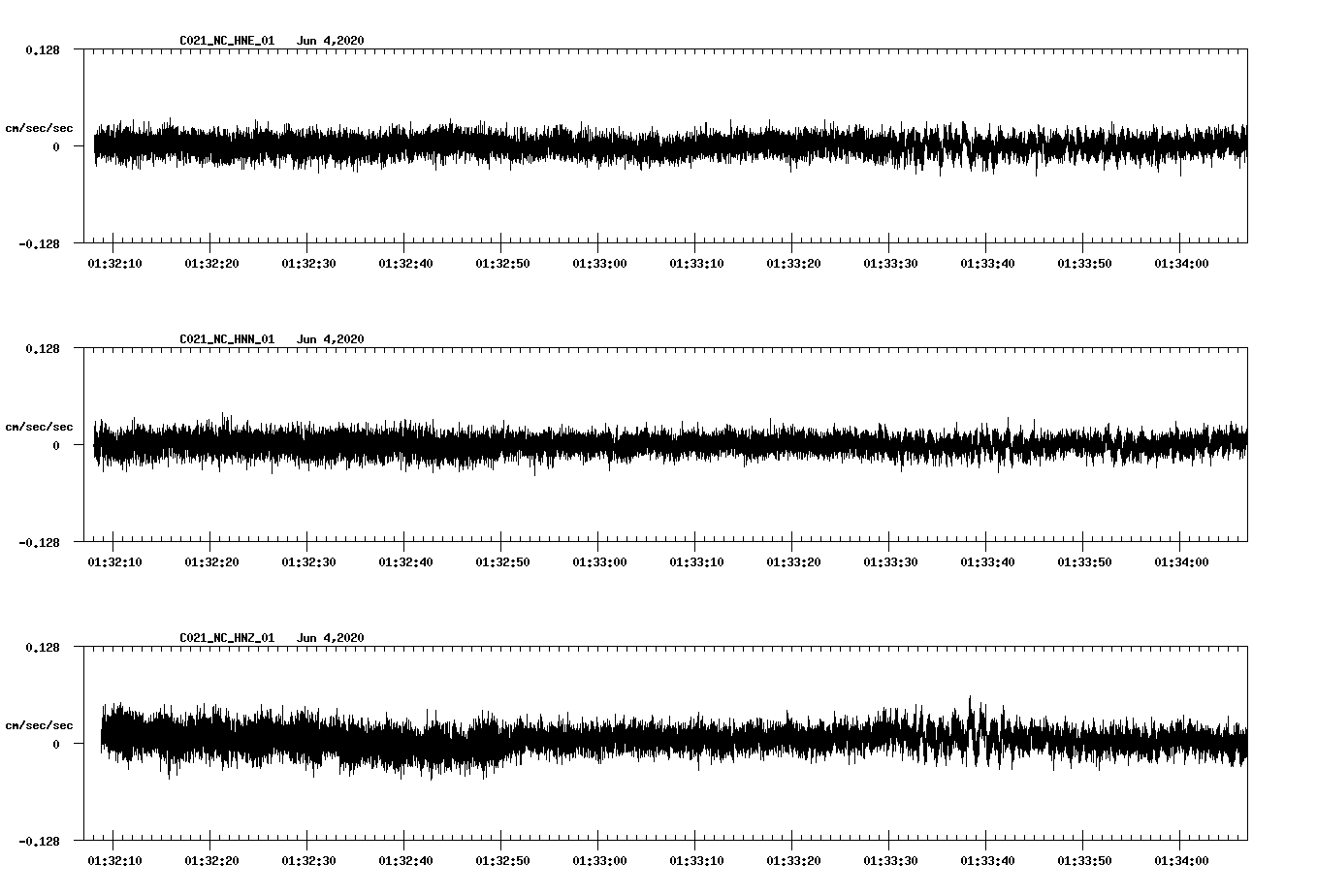Click the C021_NC_HNZ_01 channel title
This screenshot has height=896, width=1317.
coord(227,638)
